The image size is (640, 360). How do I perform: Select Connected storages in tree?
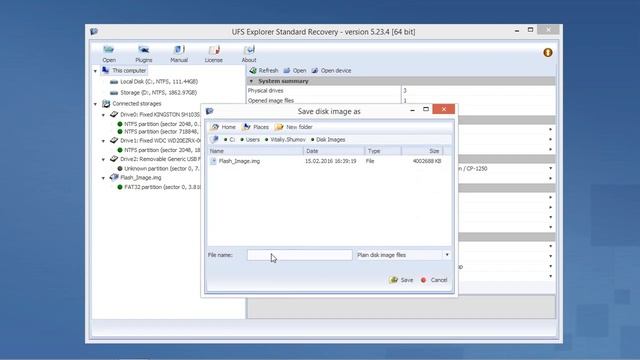point(136,104)
